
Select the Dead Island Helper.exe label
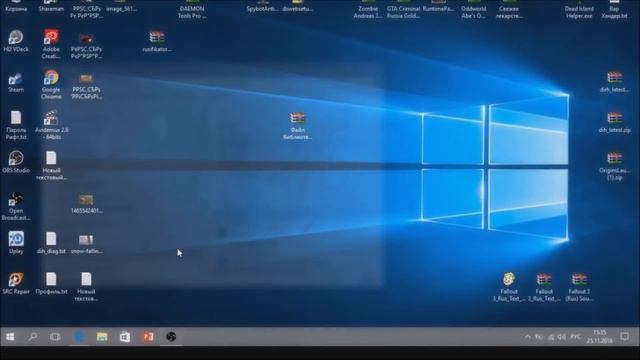579,12
